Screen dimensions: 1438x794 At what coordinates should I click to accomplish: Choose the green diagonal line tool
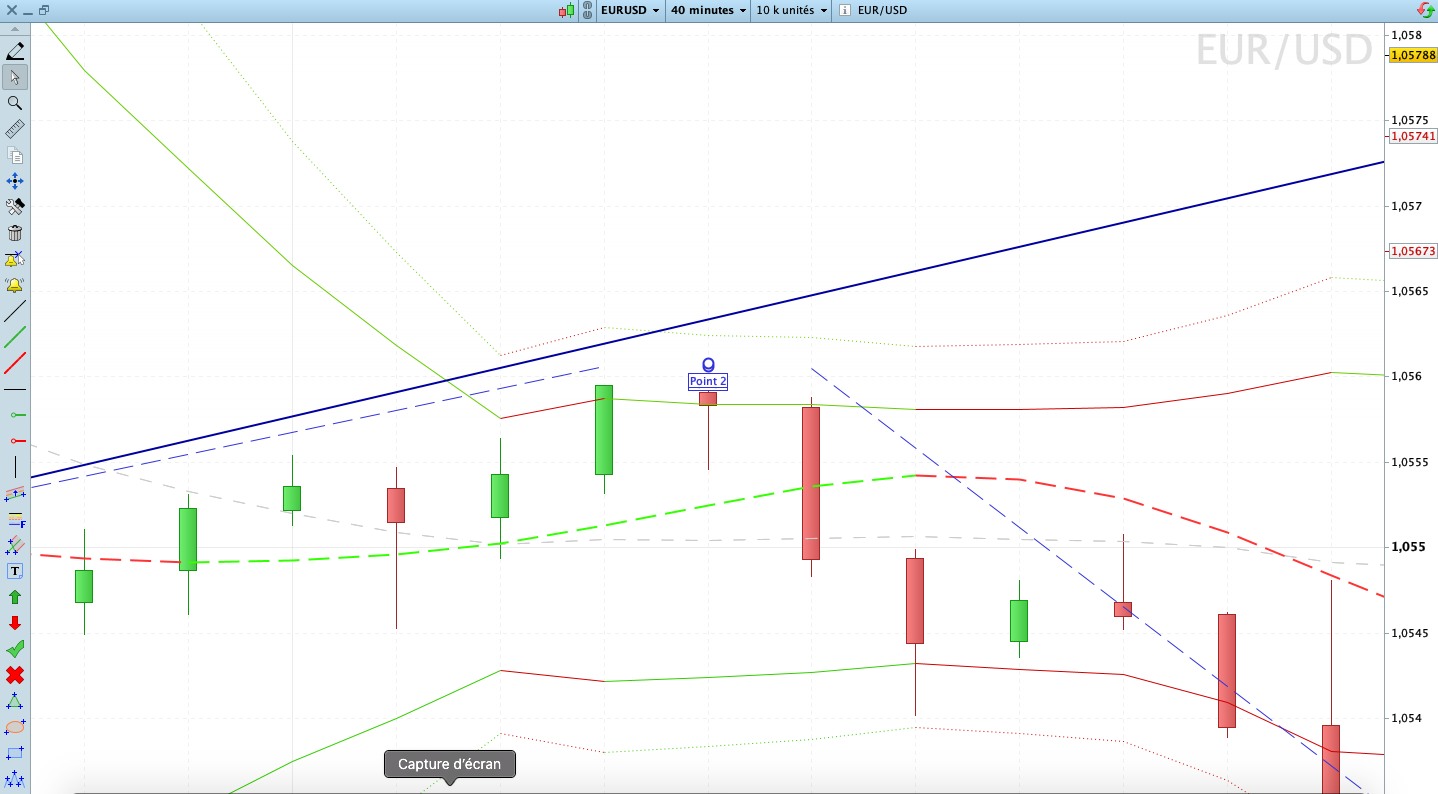[x=15, y=337]
